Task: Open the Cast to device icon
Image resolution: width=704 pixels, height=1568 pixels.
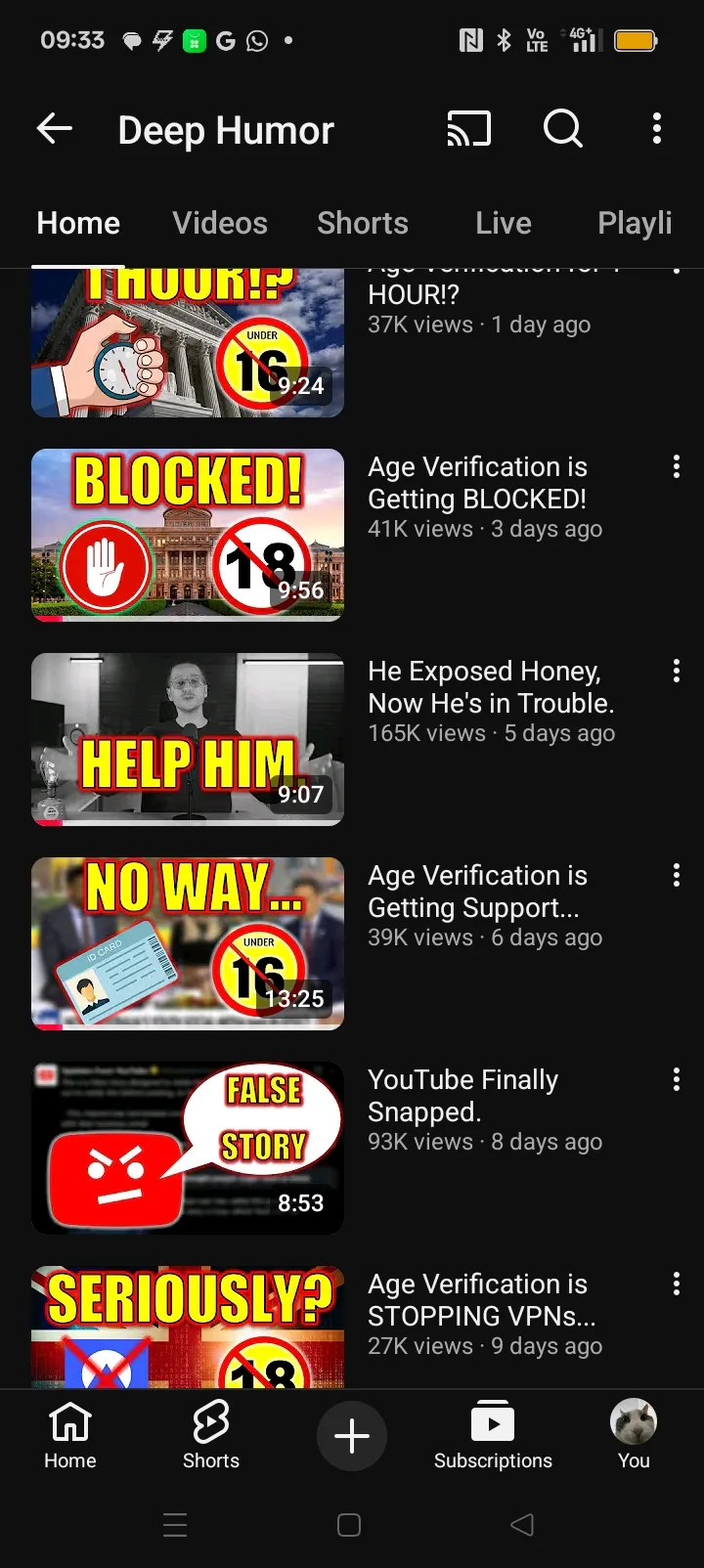Action: pos(468,128)
